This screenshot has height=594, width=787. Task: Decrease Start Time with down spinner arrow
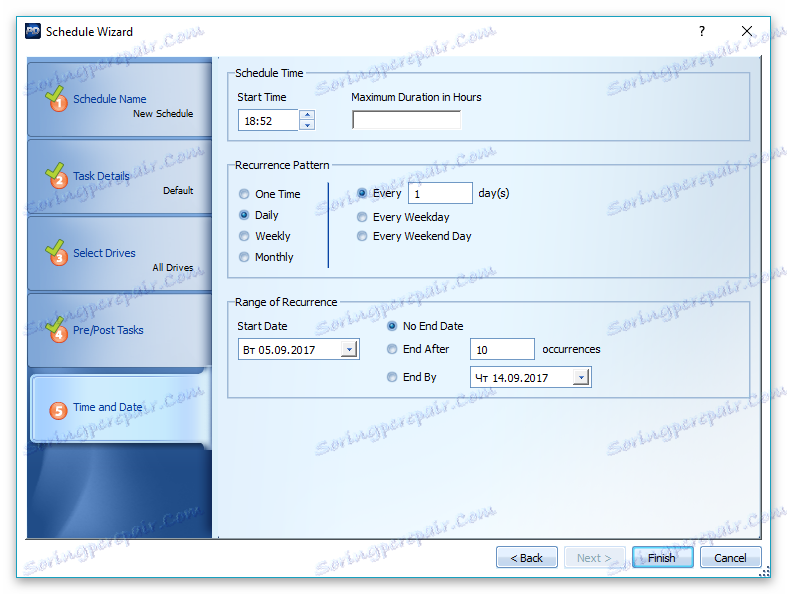tap(307, 125)
